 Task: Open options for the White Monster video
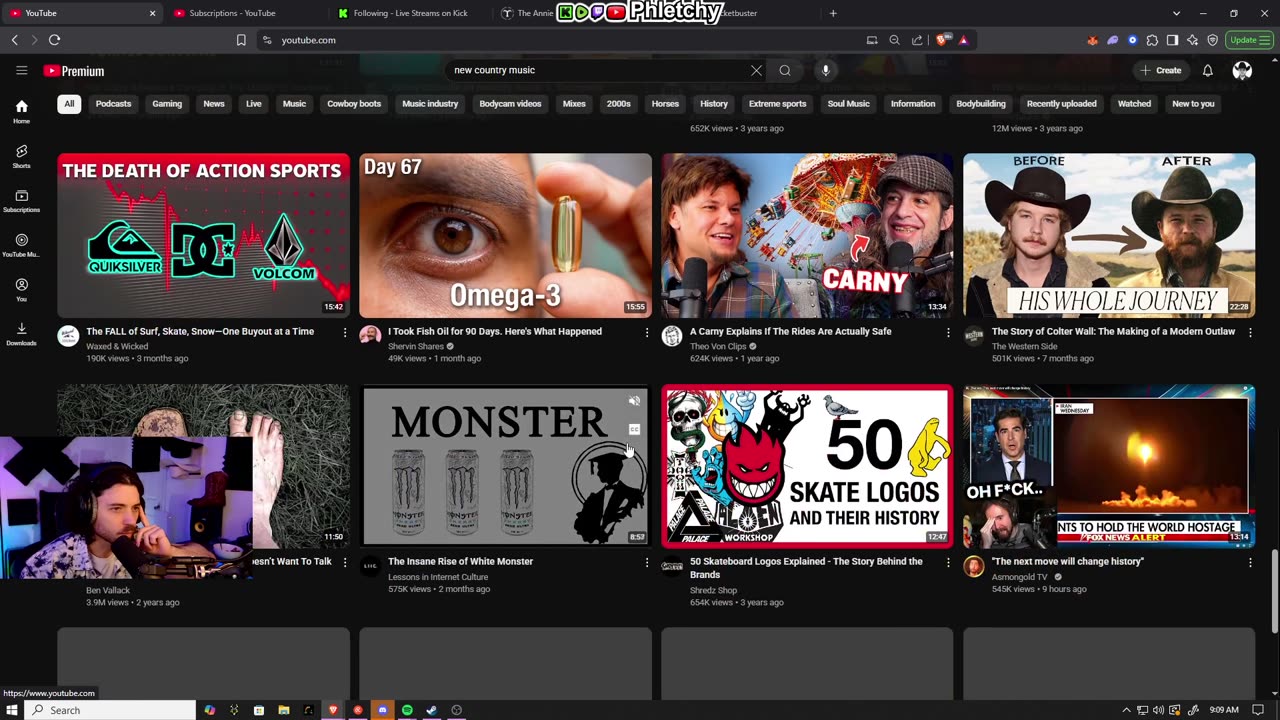(647, 562)
